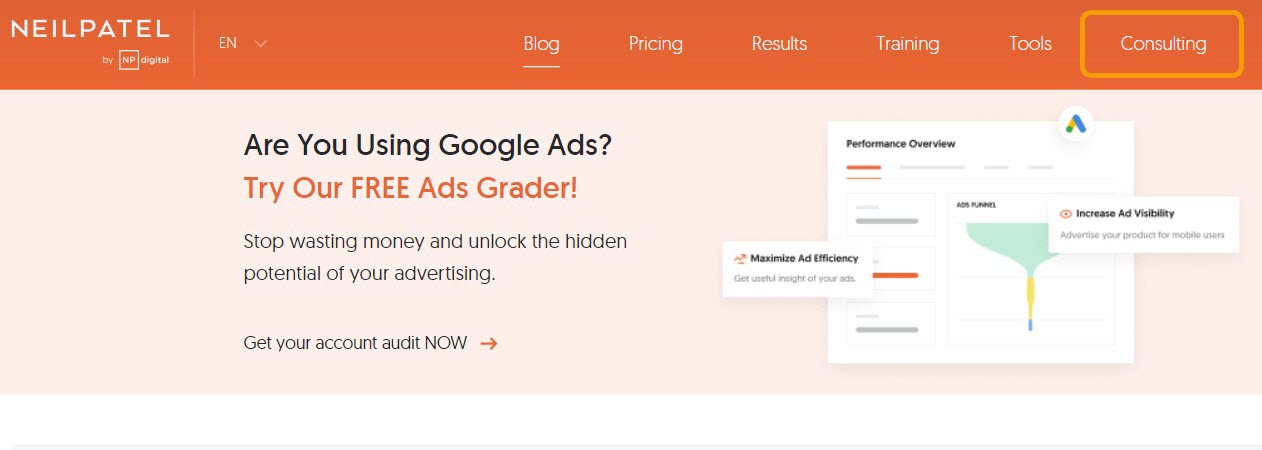Click the Consulting button
The width and height of the screenshot is (1262, 450).
tap(1162, 44)
